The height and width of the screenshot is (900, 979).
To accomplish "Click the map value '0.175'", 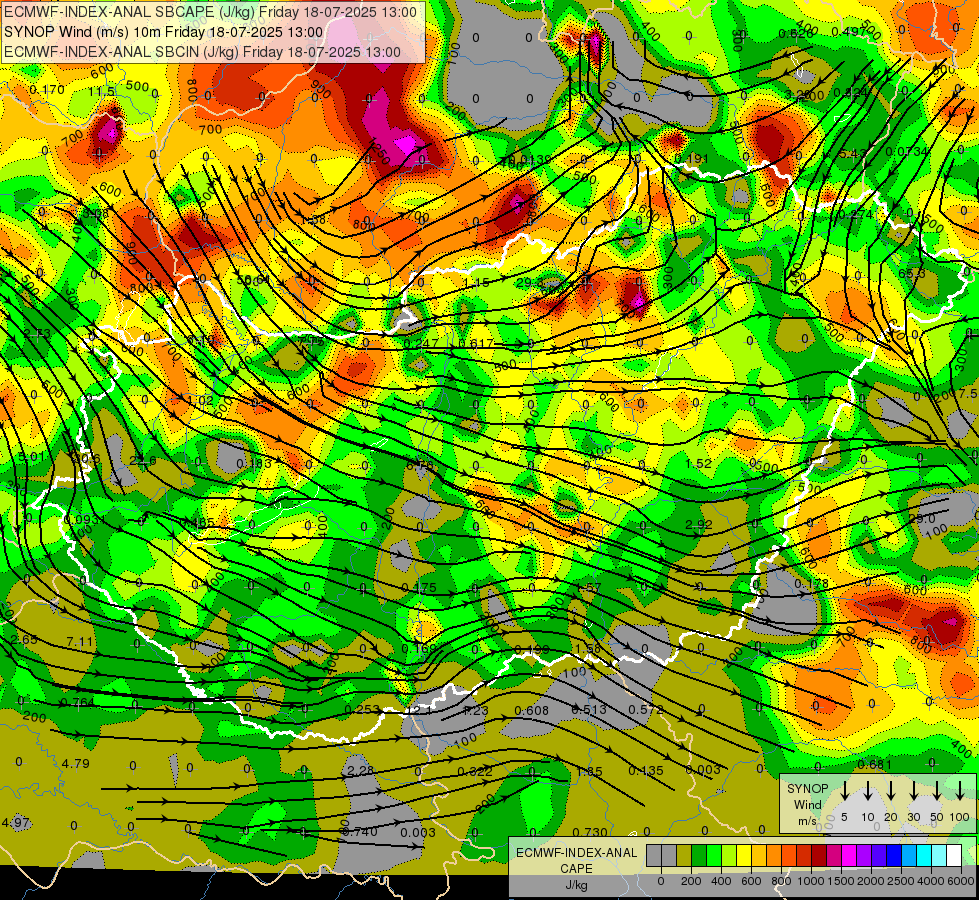I will pos(419,588).
